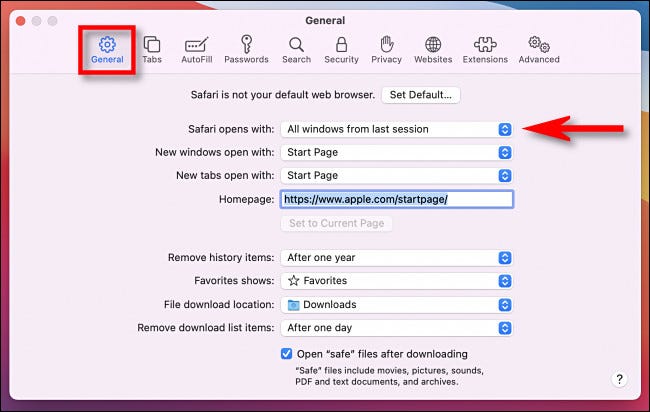Expand 'New tabs open with' dropdown
This screenshot has height=412, width=650.
(397, 176)
